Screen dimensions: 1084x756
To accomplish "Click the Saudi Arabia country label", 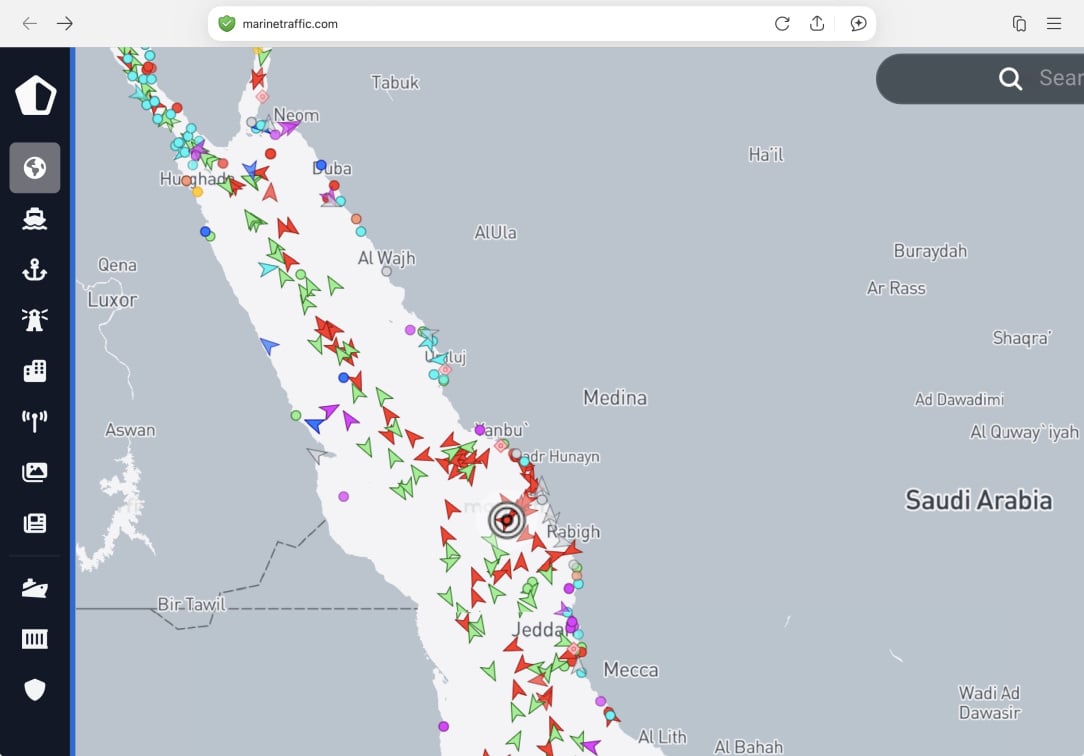I will pos(979,500).
